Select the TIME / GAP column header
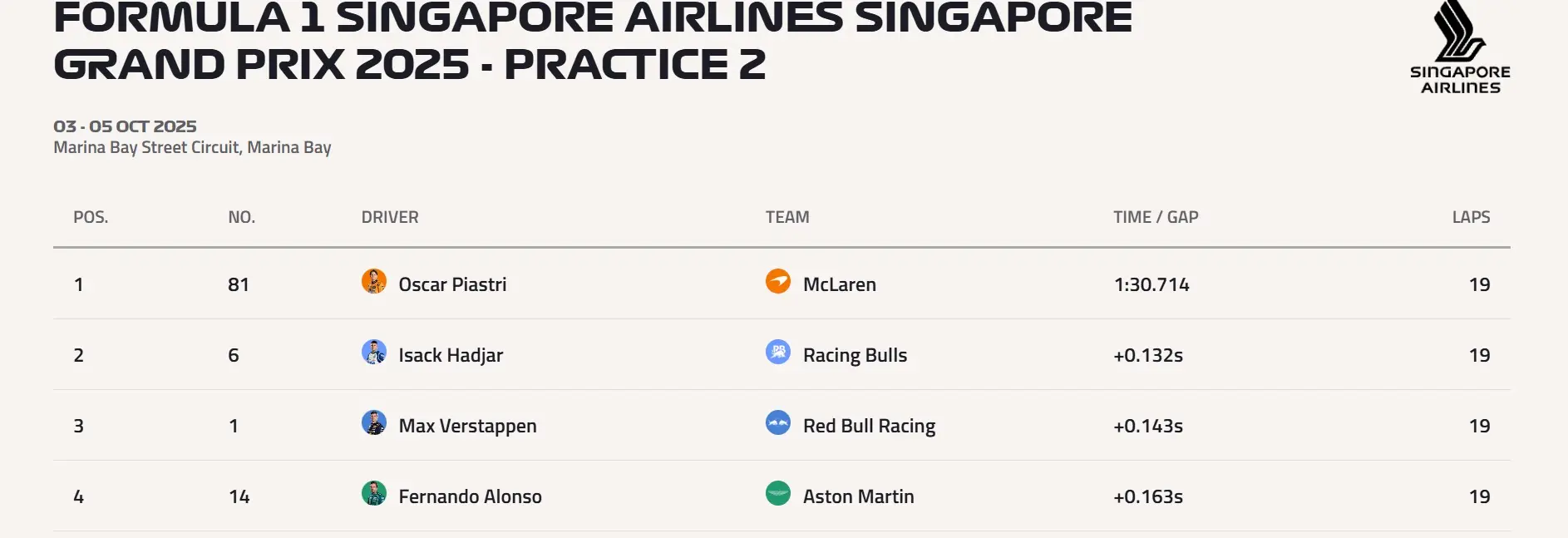 (x=1156, y=217)
